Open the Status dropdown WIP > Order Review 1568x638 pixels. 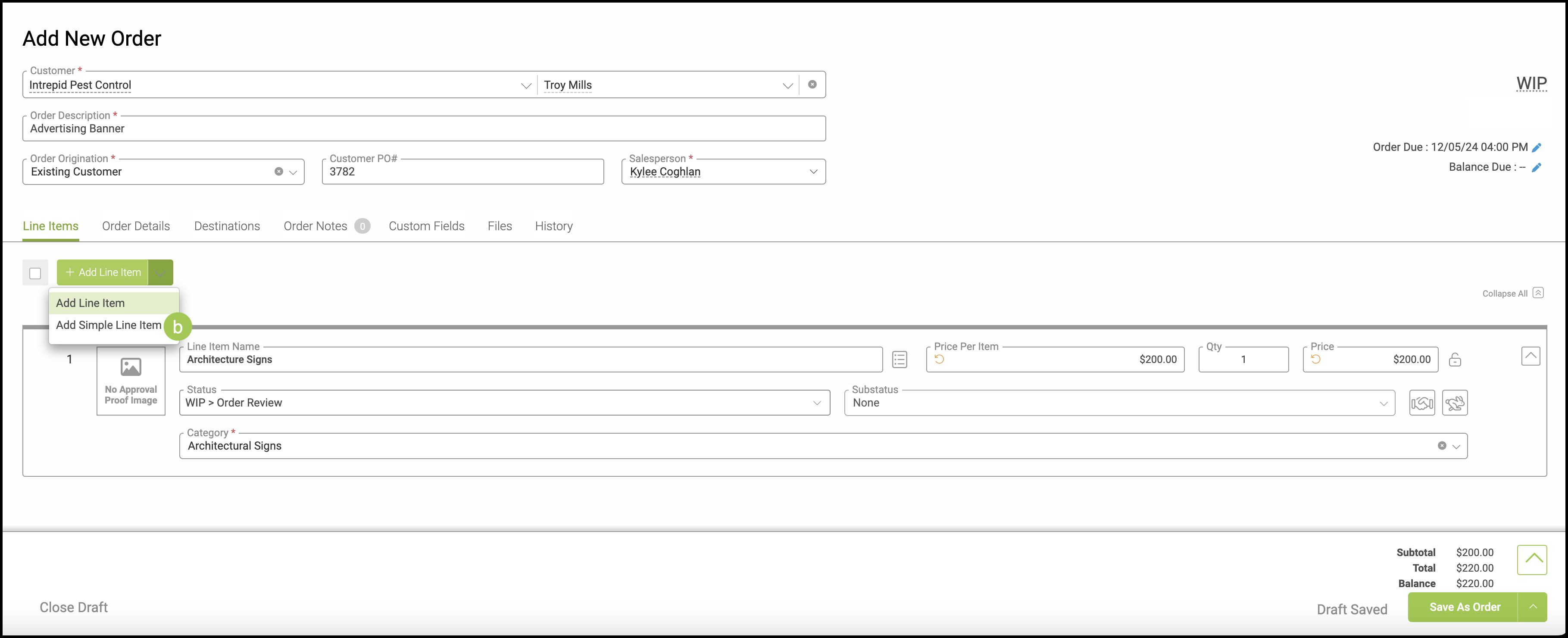504,403
